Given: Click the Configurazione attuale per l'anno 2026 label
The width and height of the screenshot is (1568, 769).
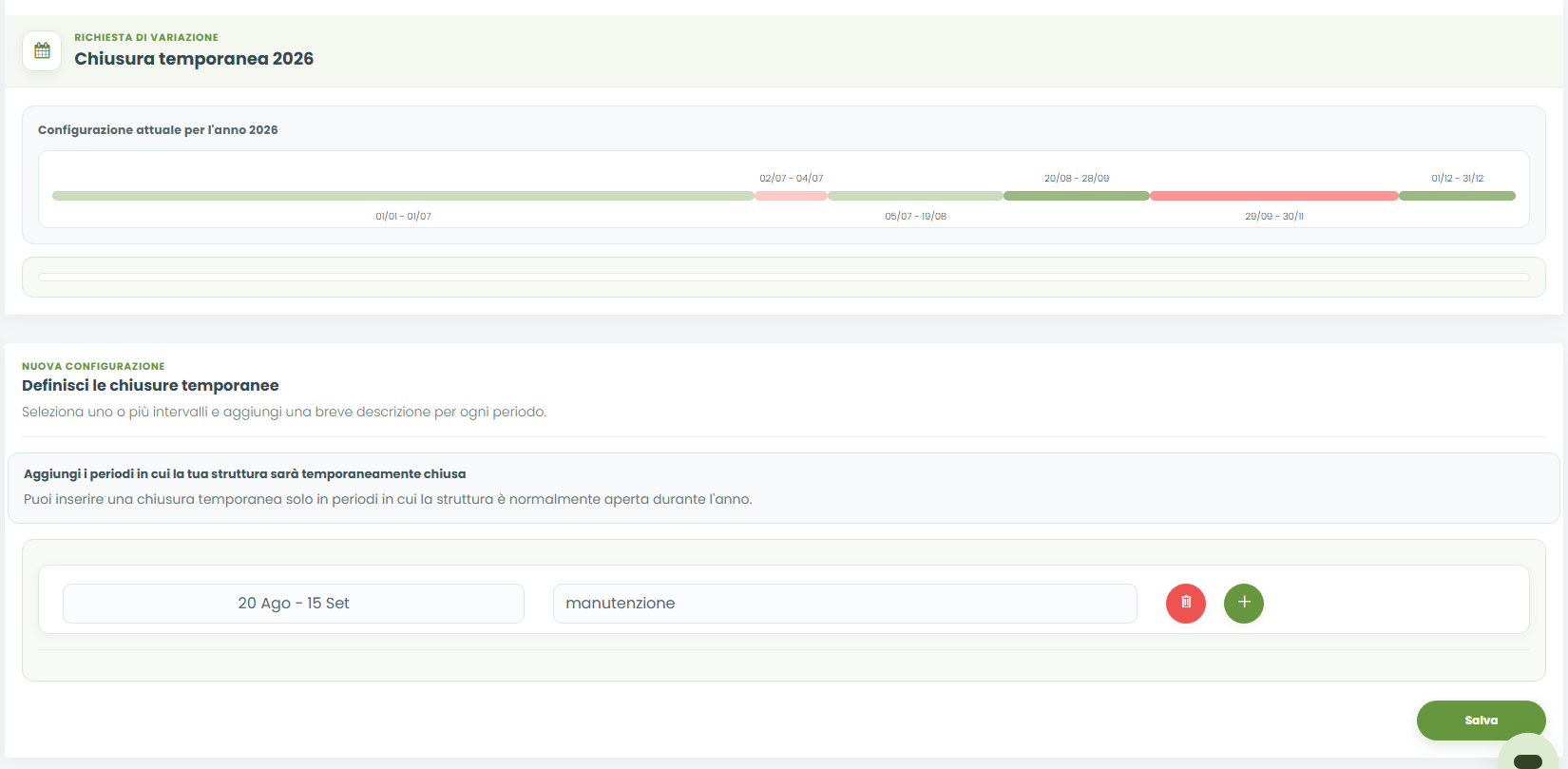Looking at the screenshot, I should tap(158, 130).
